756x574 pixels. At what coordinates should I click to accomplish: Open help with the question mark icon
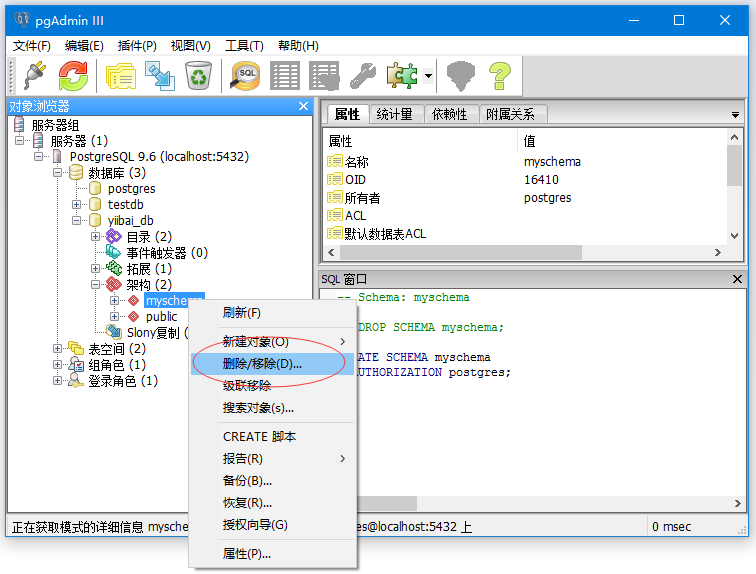[x=499, y=76]
